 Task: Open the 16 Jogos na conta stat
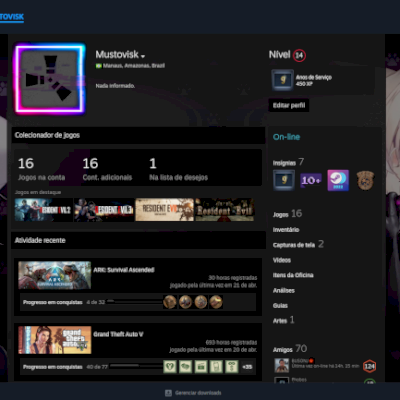click(x=41, y=169)
